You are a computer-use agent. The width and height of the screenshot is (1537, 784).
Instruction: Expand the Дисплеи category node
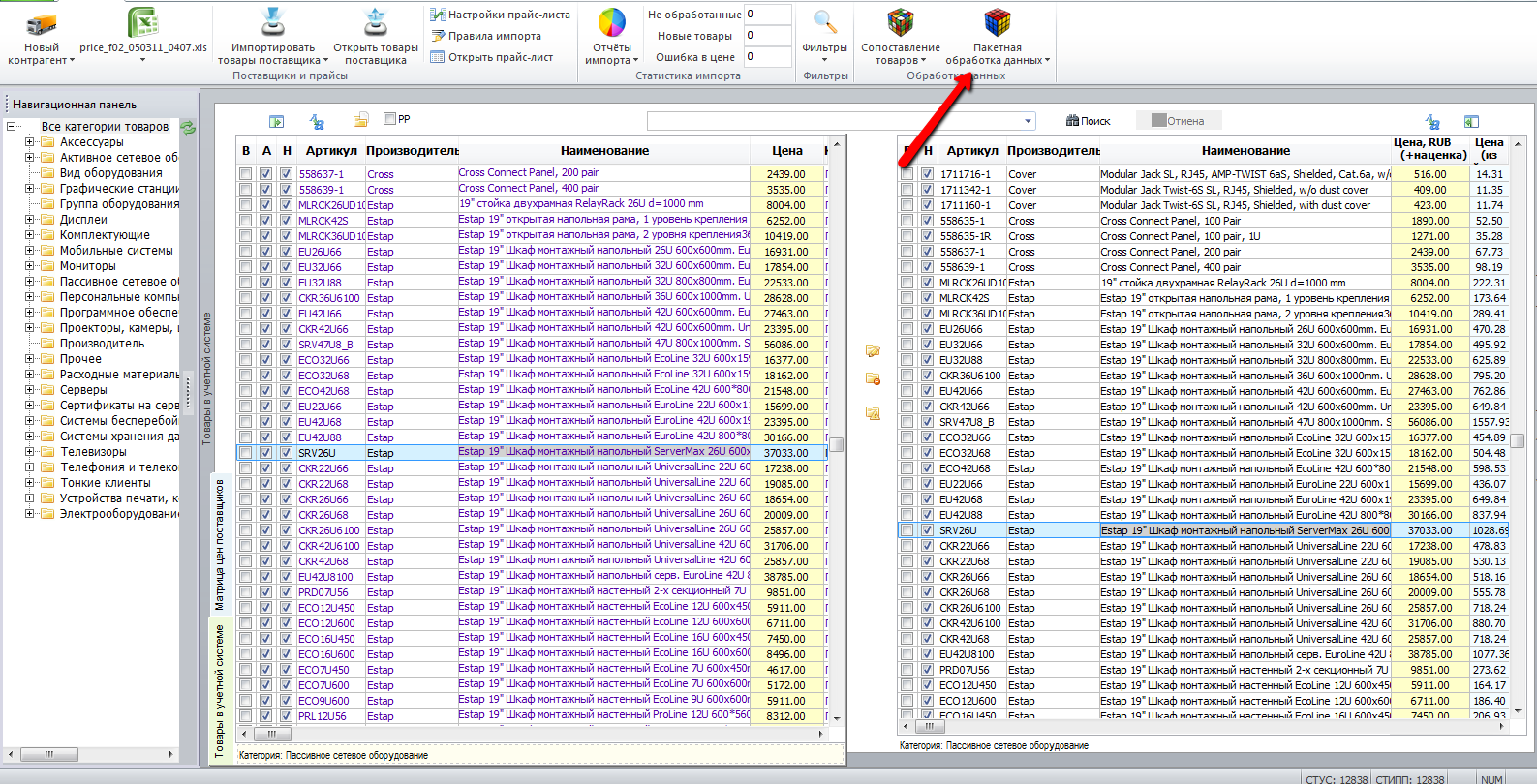[x=30, y=220]
